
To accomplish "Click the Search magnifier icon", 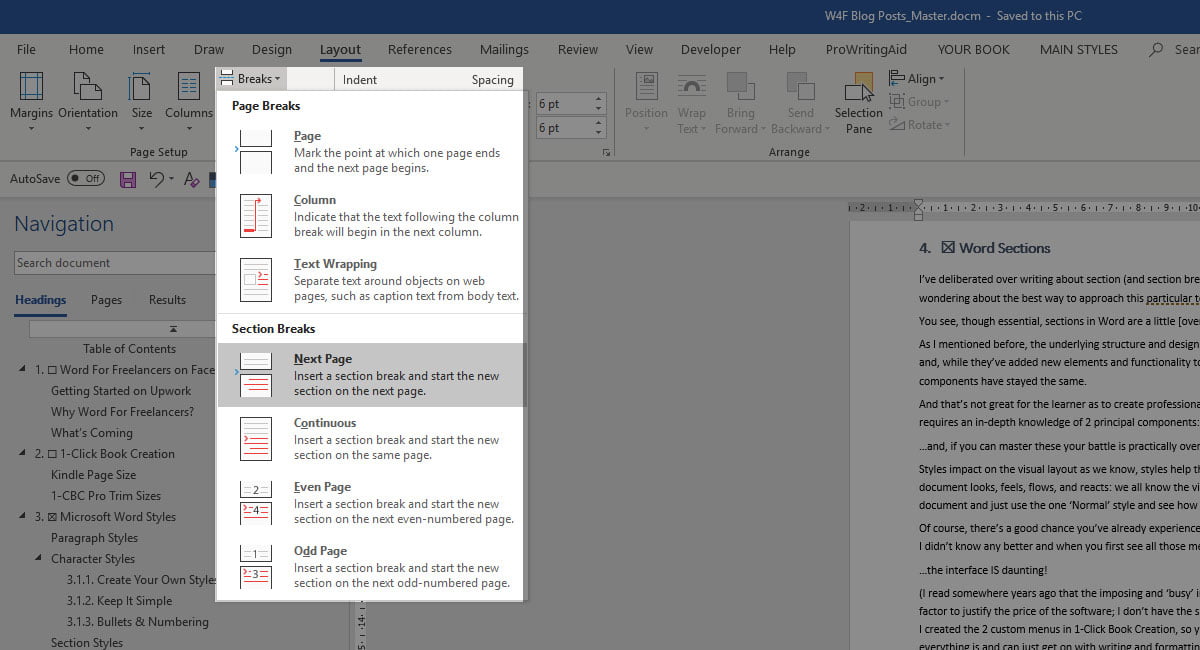I will [x=1157, y=49].
